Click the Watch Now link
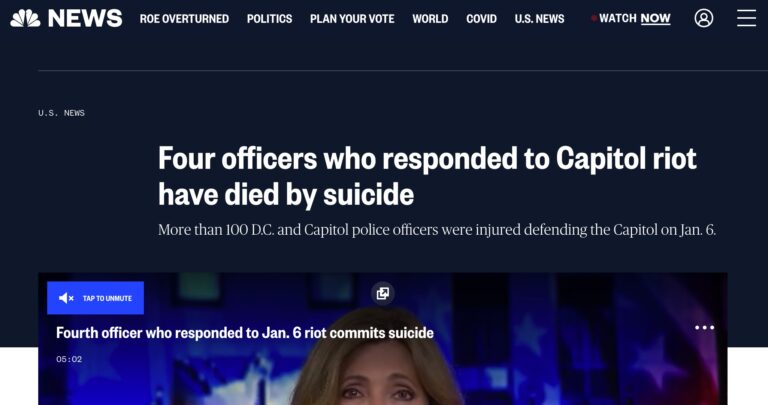 click(634, 18)
